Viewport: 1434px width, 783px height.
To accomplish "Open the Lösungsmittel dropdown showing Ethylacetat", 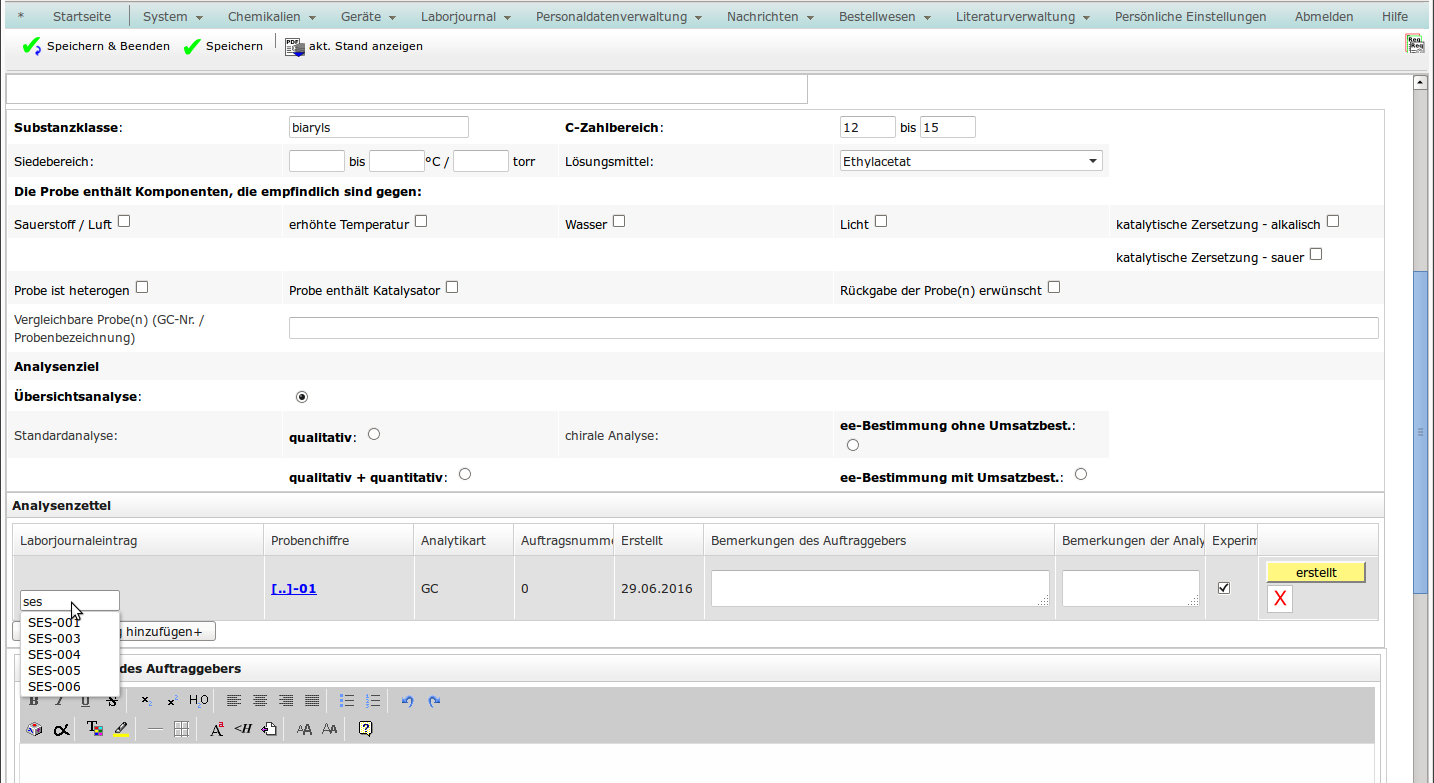I will [x=970, y=161].
